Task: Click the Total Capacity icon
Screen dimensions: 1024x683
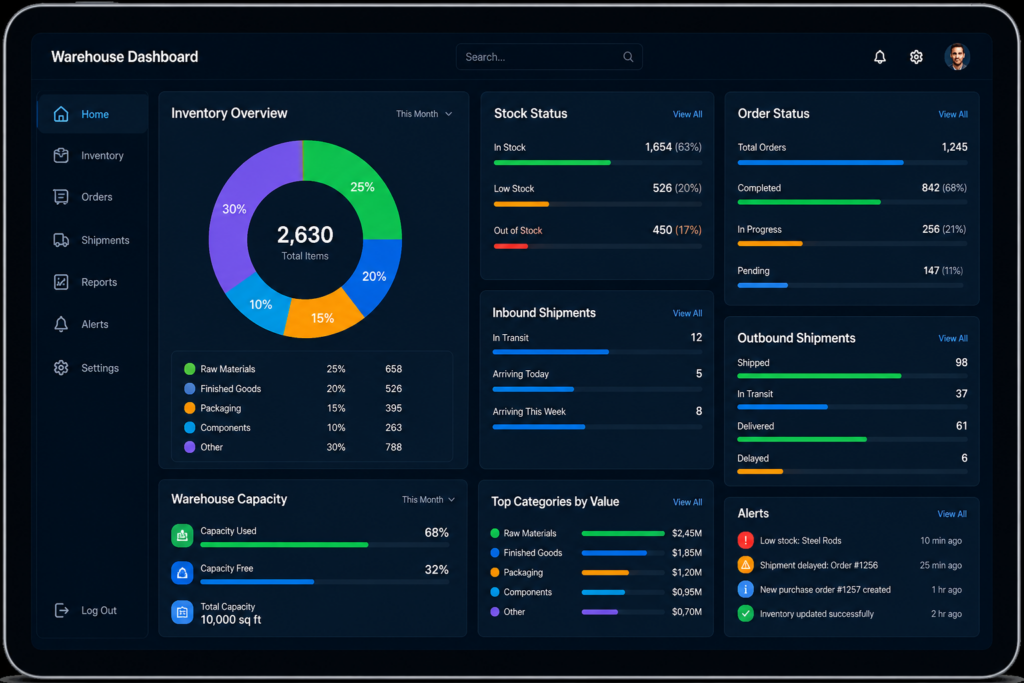Action: click(182, 612)
